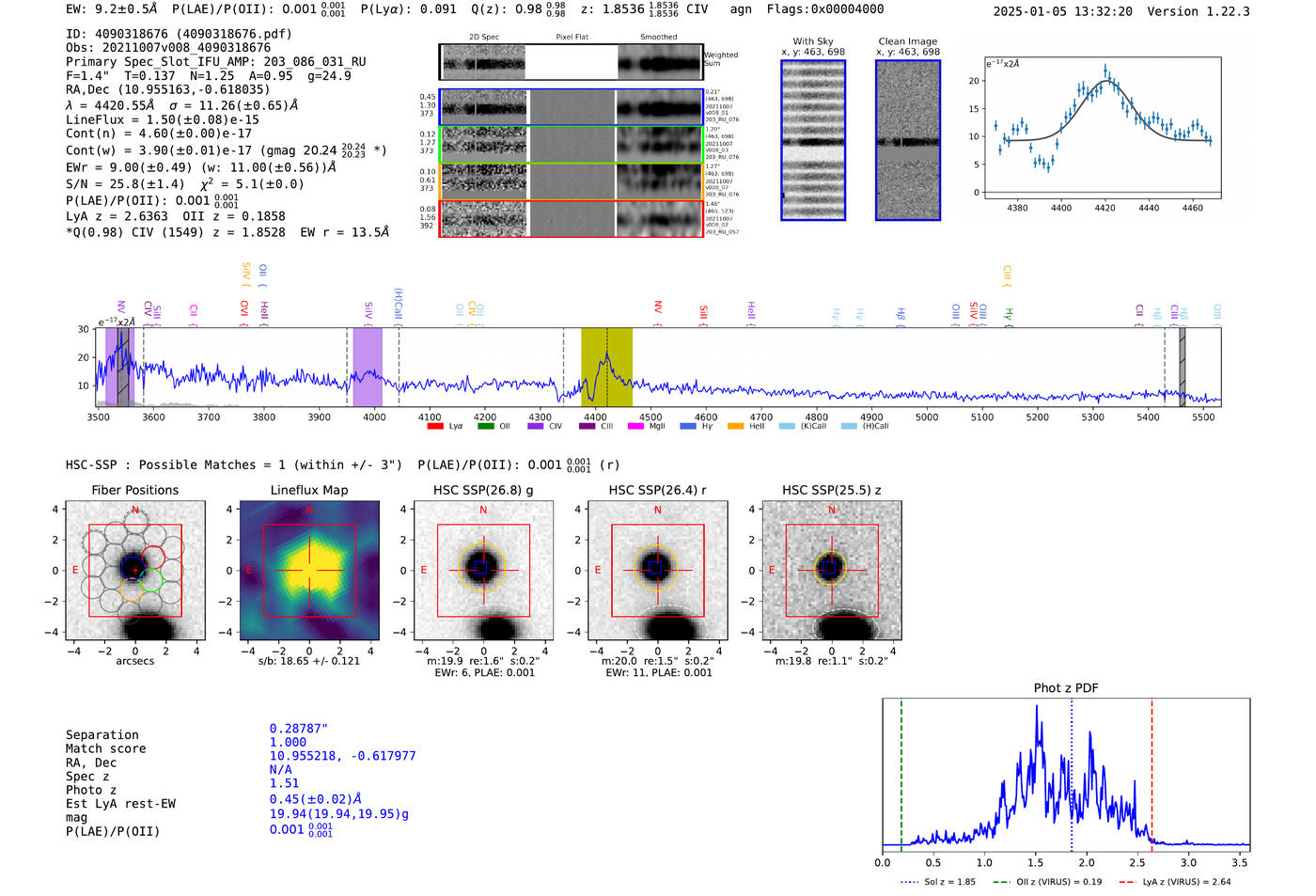Open the With Sky image thumbnail
This screenshot has width=1316, height=896.
coord(813,140)
